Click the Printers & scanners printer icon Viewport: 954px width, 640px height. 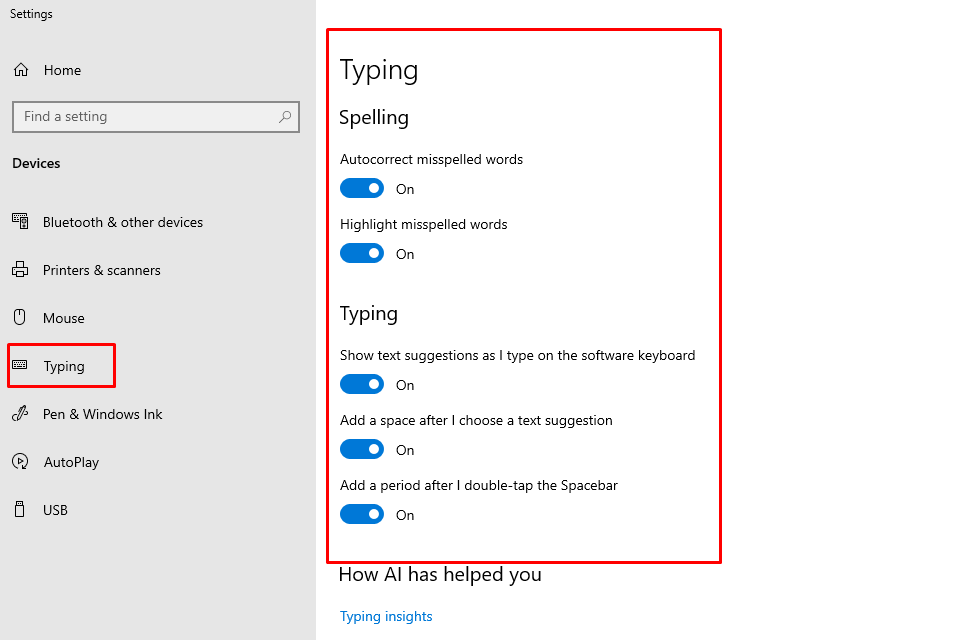pos(20,270)
